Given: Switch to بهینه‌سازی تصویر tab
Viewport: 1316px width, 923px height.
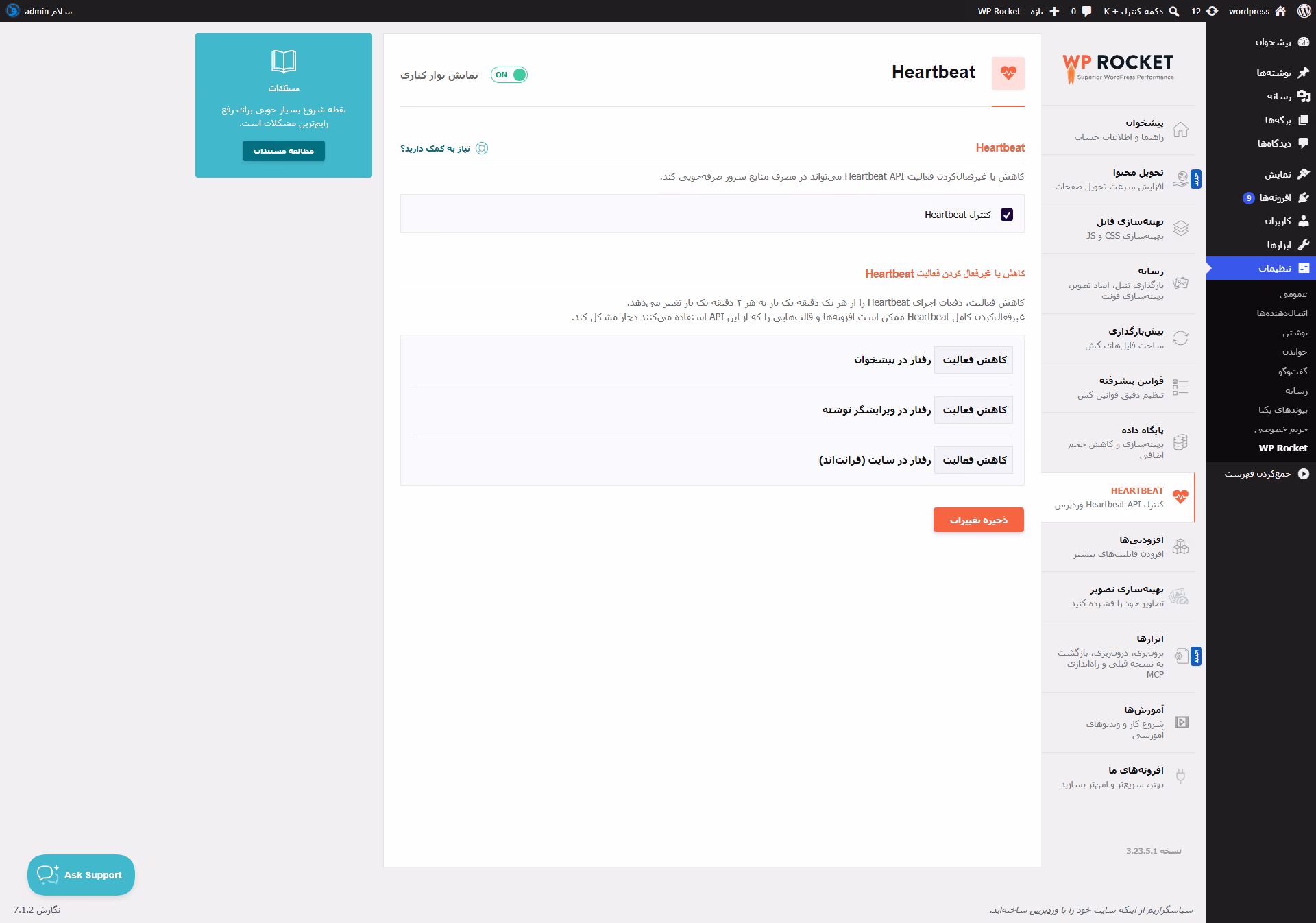Looking at the screenshot, I should (x=1119, y=596).
